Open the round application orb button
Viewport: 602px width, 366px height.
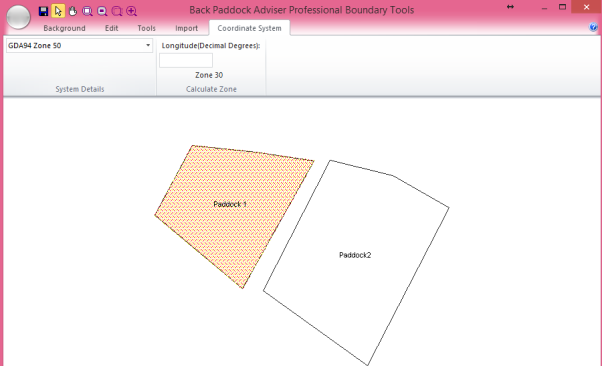point(18,17)
